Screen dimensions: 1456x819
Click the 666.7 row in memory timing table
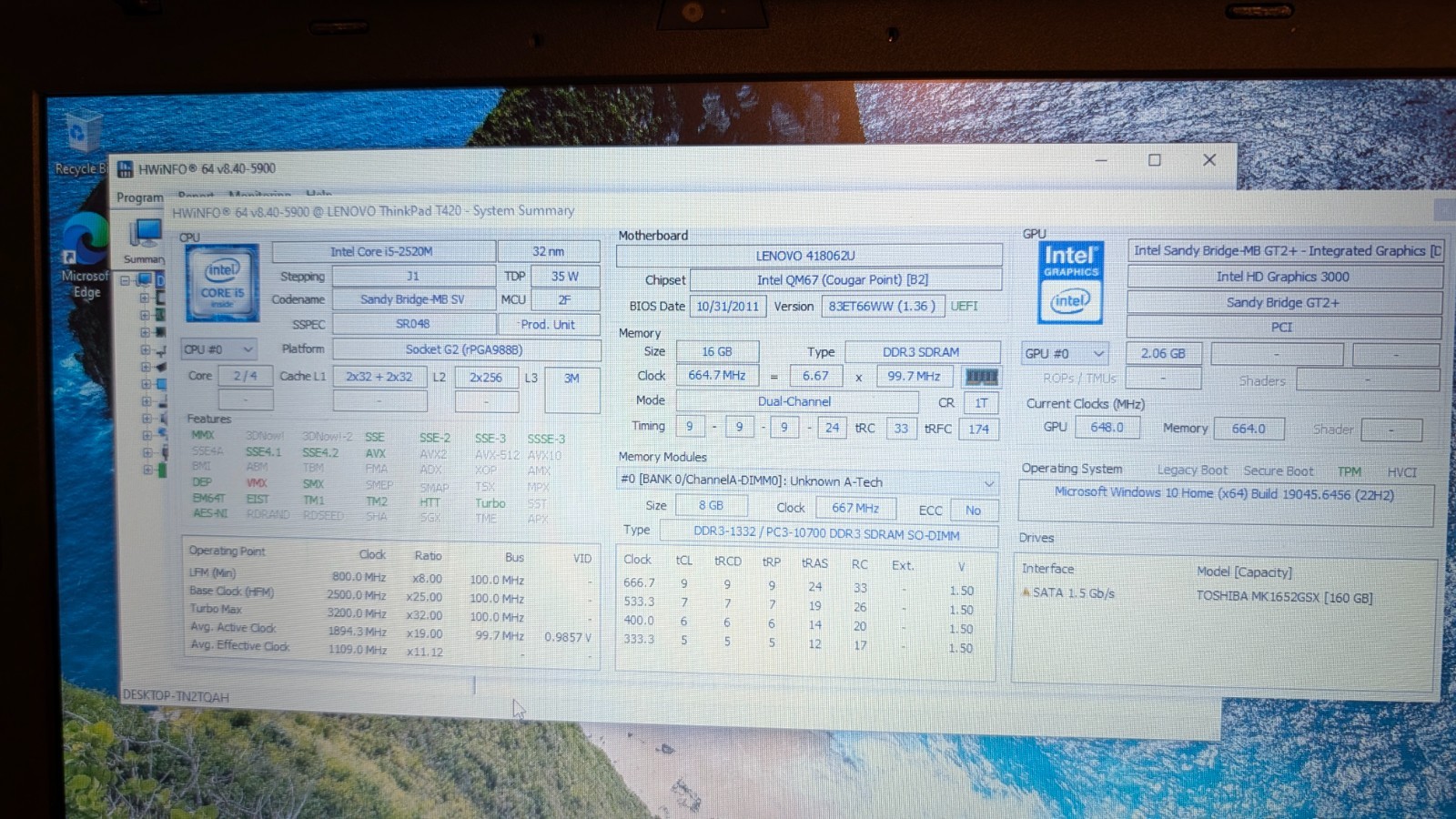(x=798, y=585)
